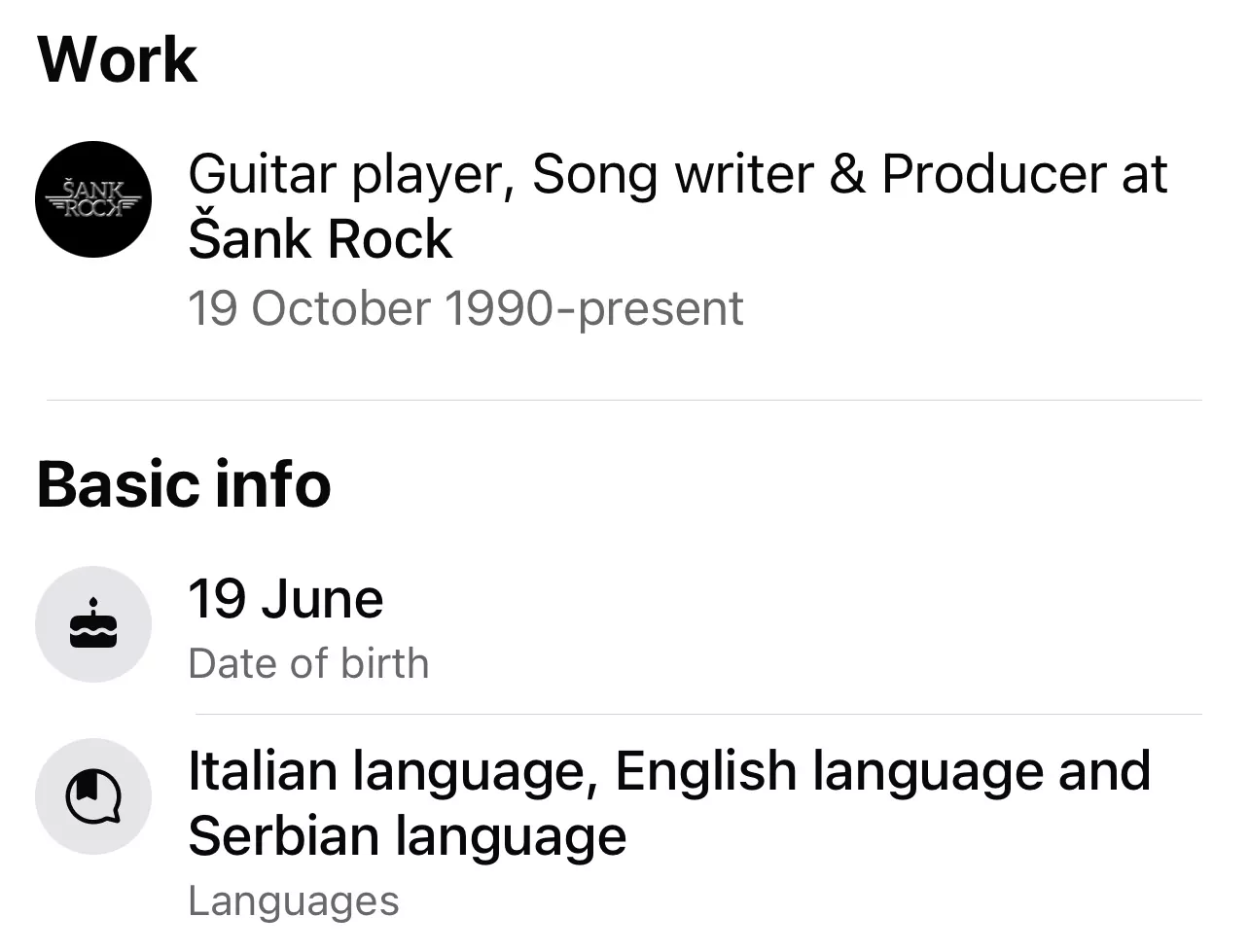
Task: Select the "19 June" birthday entry
Action: 285,599
